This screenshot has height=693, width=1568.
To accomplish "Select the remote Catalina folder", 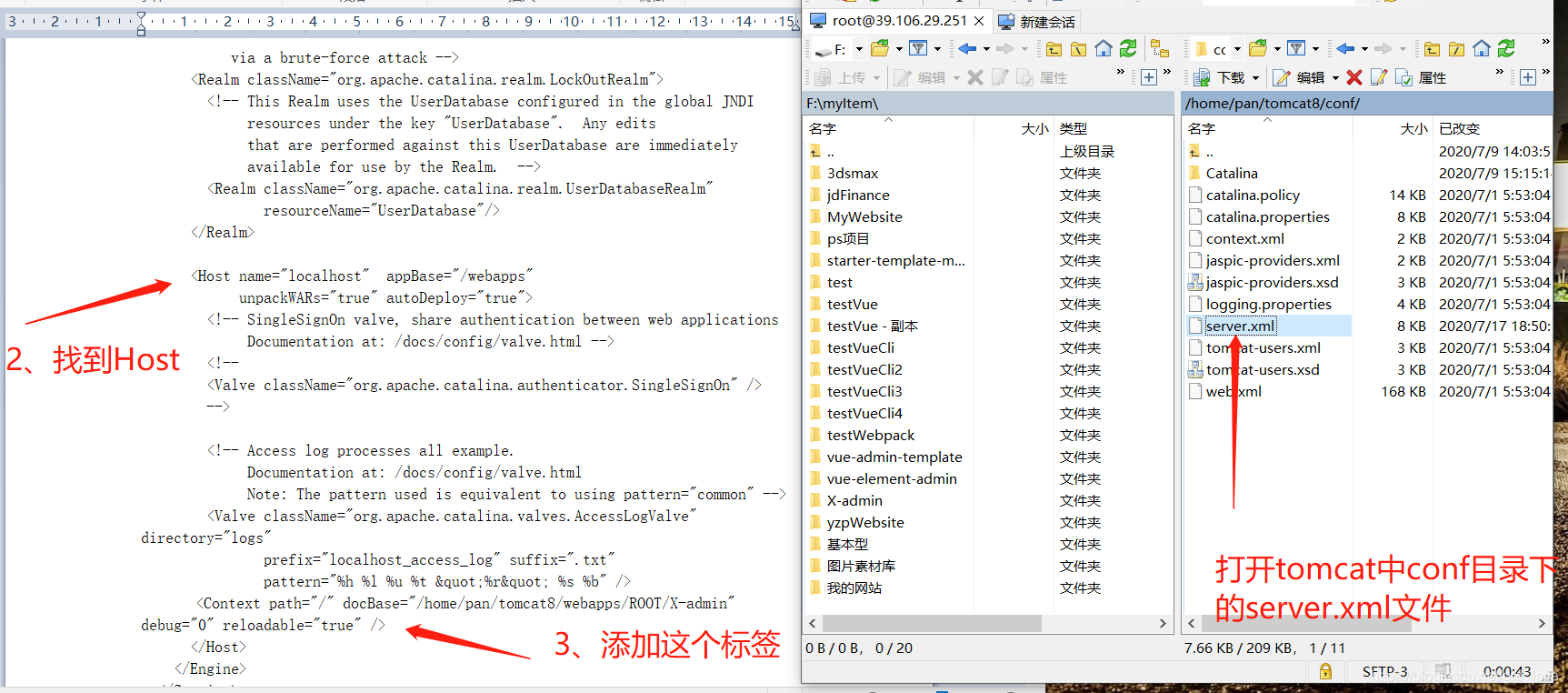I will 1232,173.
